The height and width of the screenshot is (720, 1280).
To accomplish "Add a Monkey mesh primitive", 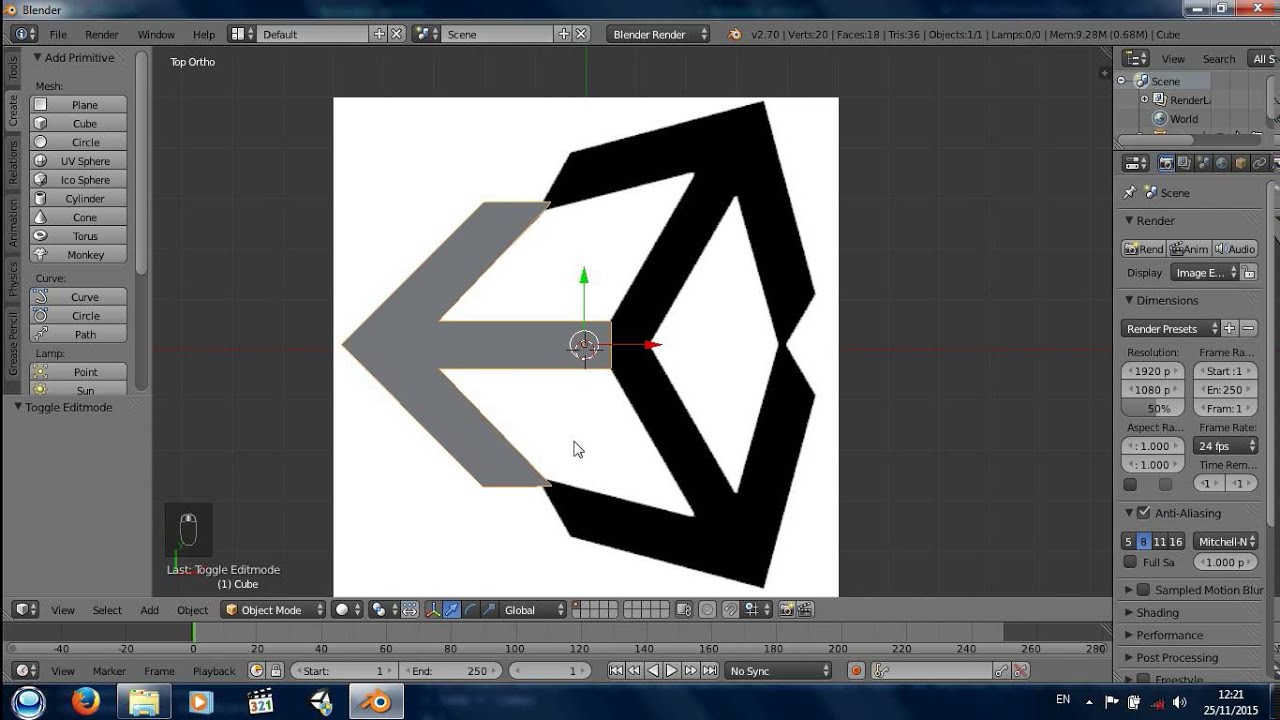I will [78, 255].
